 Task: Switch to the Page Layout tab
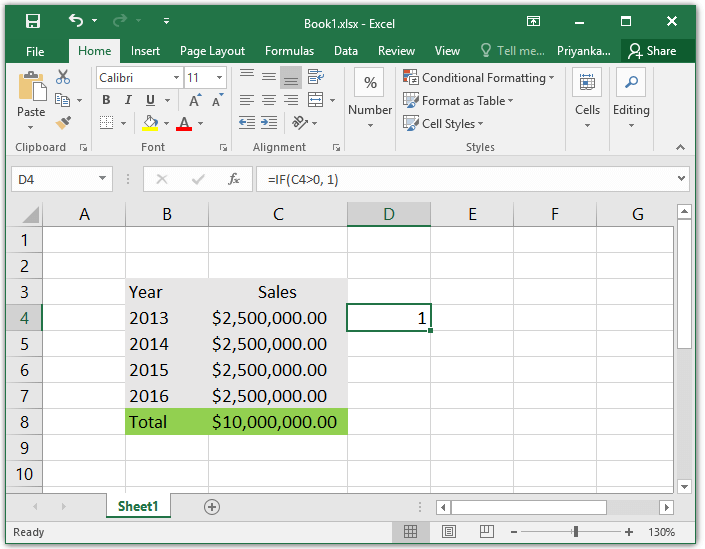212,51
